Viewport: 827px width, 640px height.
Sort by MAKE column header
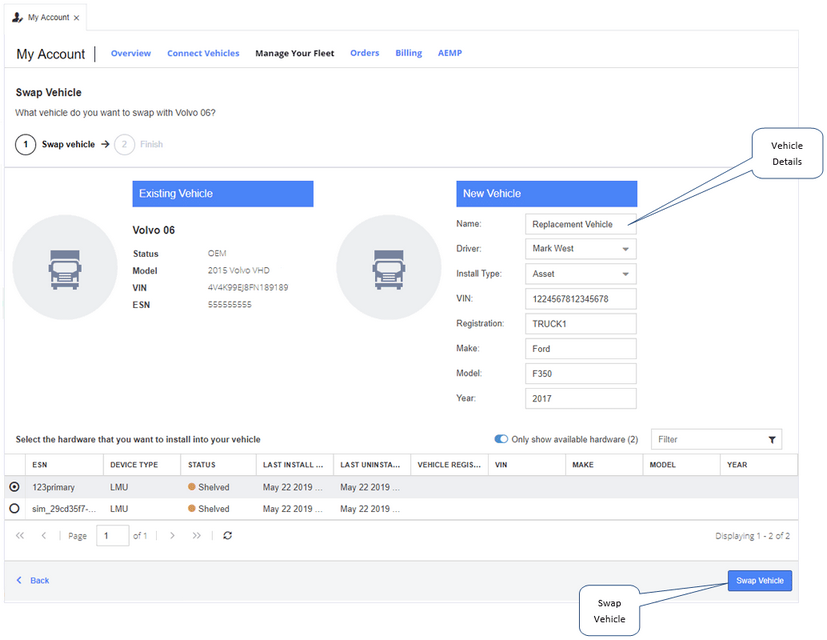click(604, 465)
